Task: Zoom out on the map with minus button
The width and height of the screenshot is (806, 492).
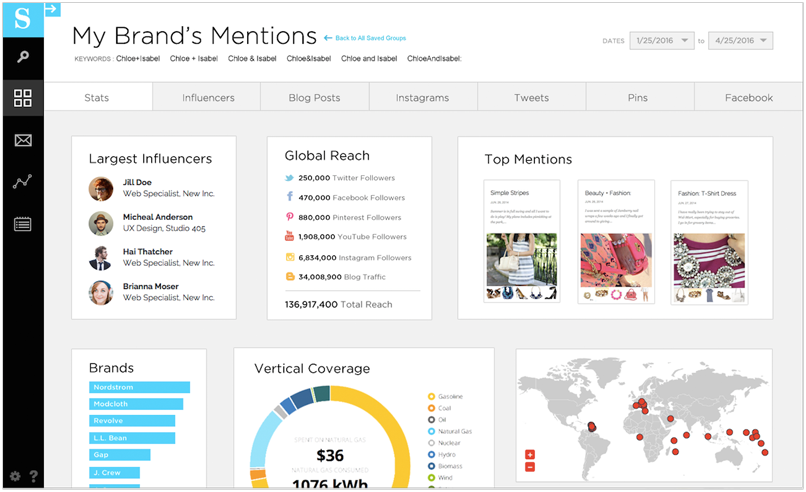Action: [x=530, y=467]
